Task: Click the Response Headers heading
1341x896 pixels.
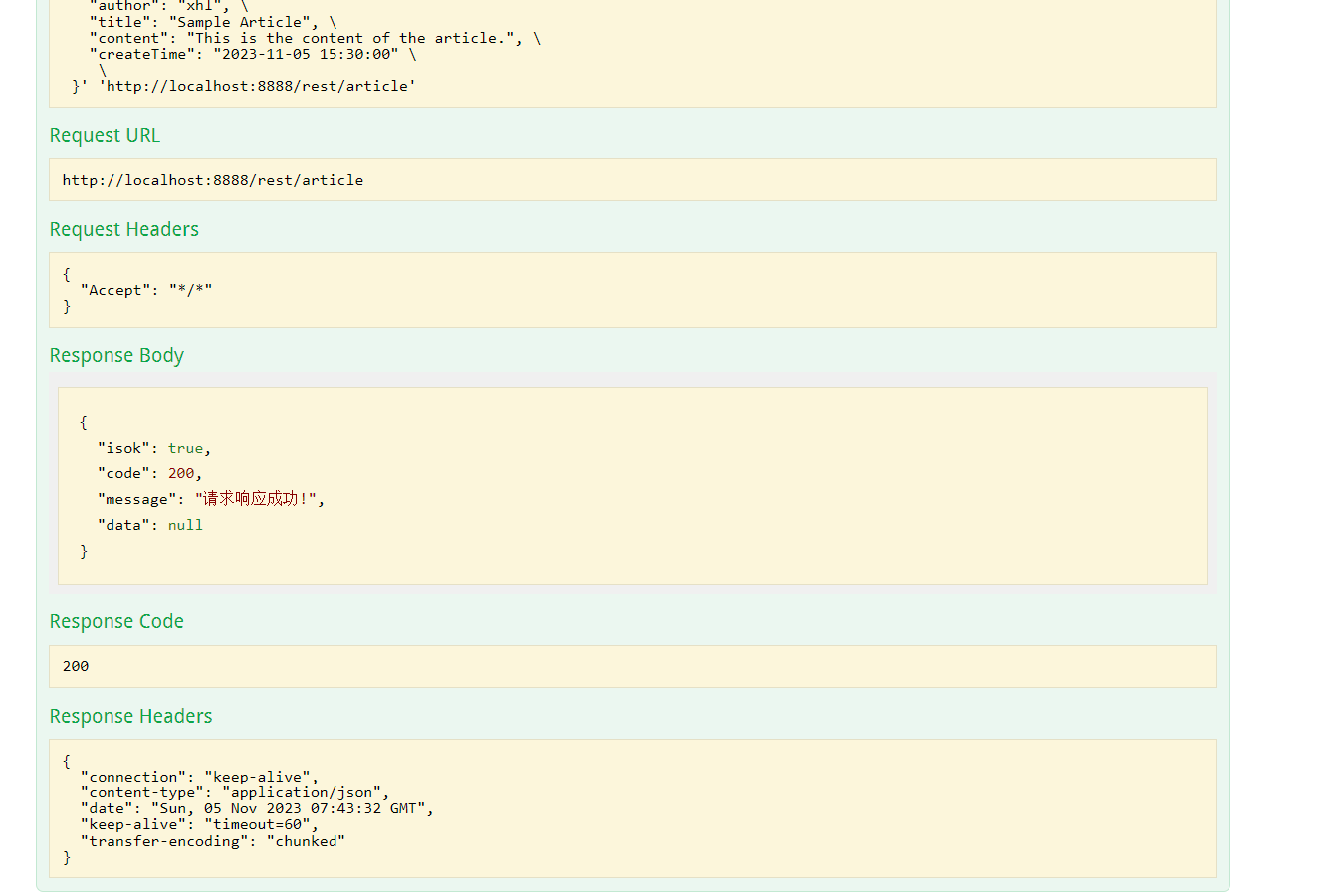Action: click(x=130, y=717)
